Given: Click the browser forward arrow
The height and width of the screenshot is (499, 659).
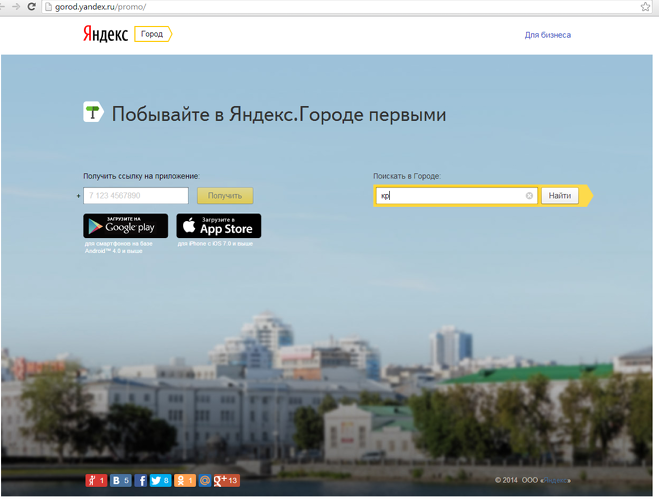Looking at the screenshot, I should [x=16, y=6].
